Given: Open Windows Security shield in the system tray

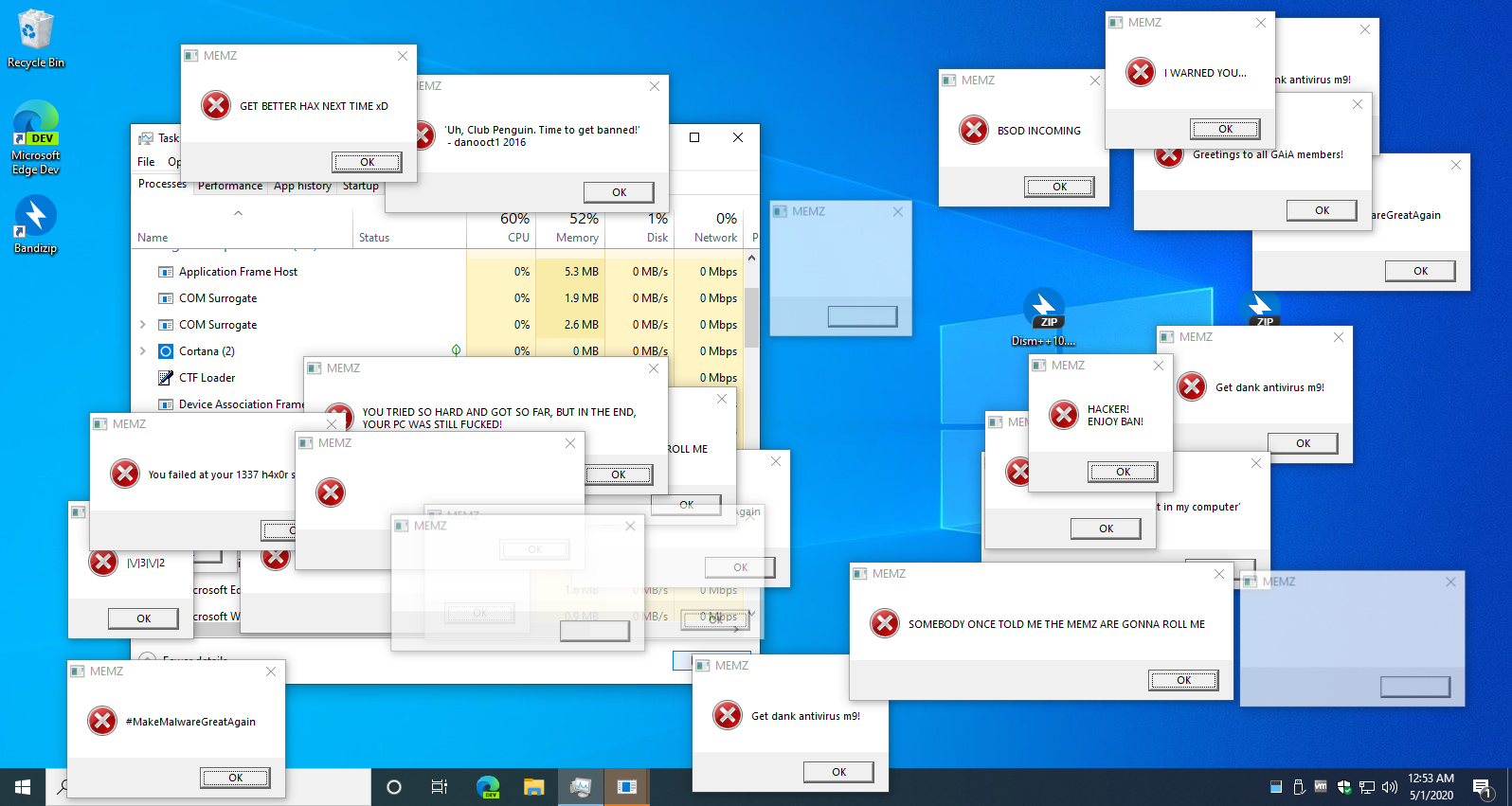Looking at the screenshot, I should click(1344, 787).
